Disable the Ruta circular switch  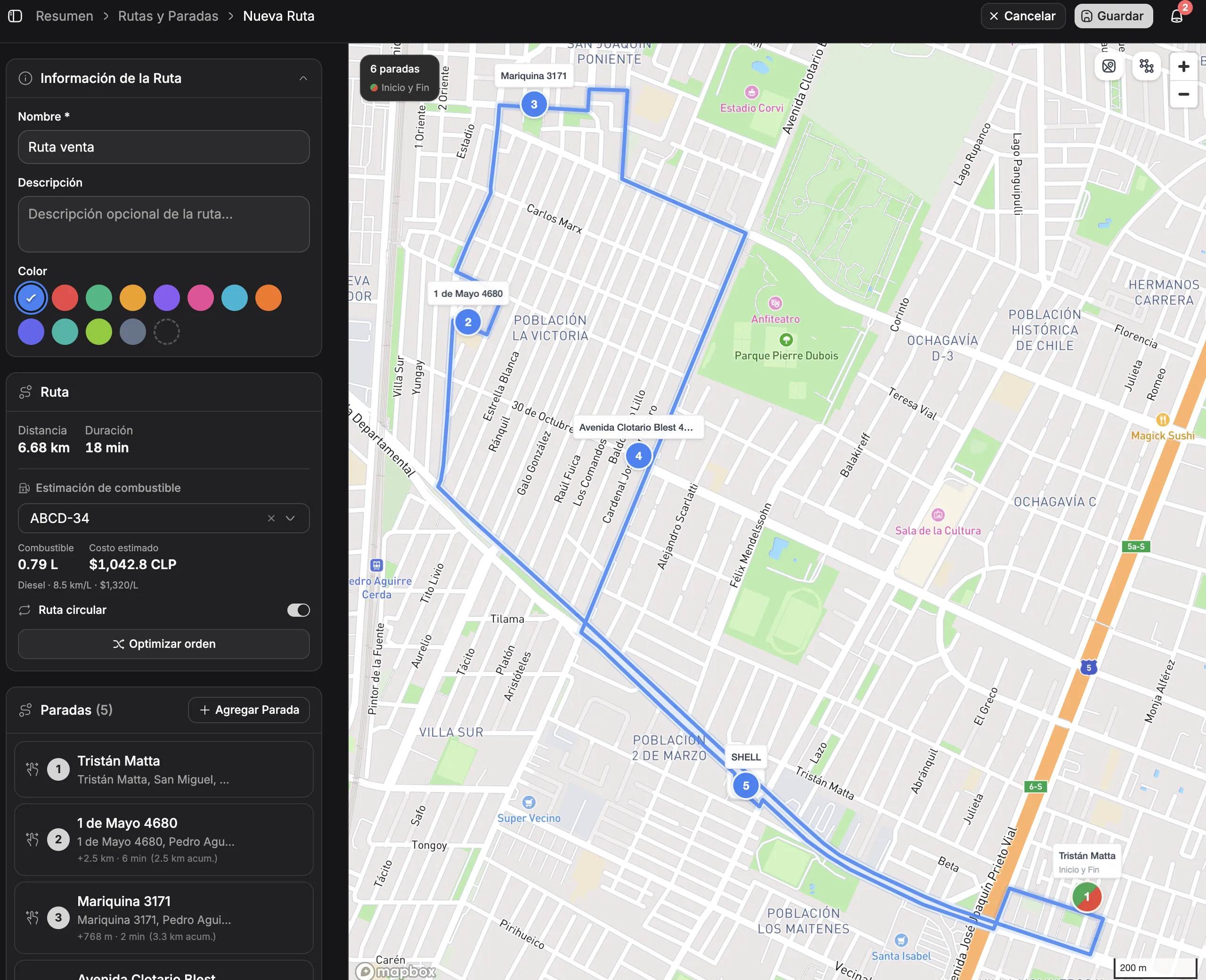pyautogui.click(x=299, y=610)
